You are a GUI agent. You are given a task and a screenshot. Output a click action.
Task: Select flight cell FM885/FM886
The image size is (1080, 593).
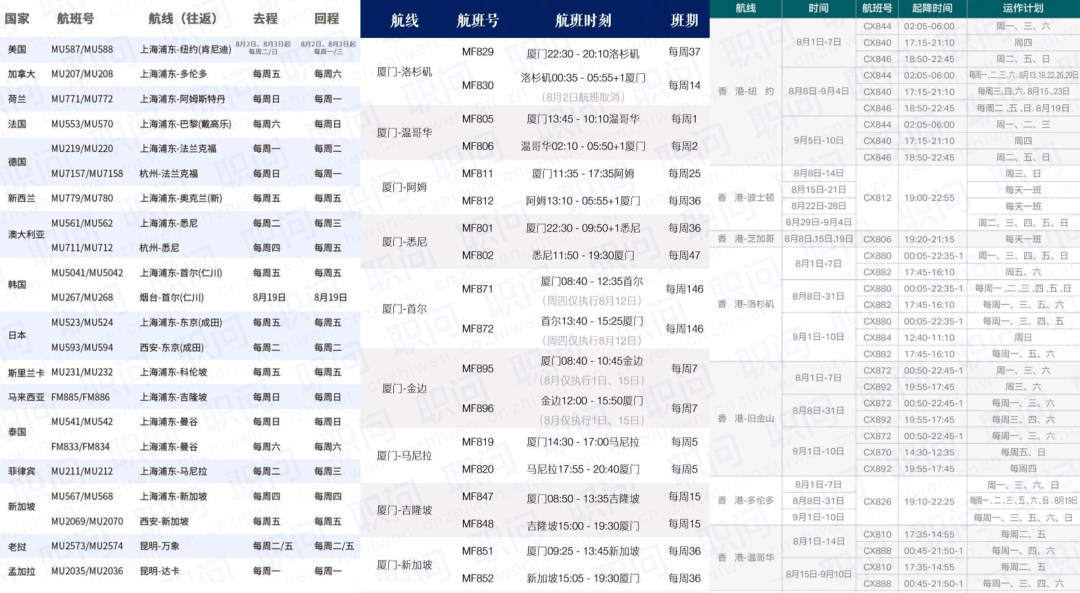80,397
